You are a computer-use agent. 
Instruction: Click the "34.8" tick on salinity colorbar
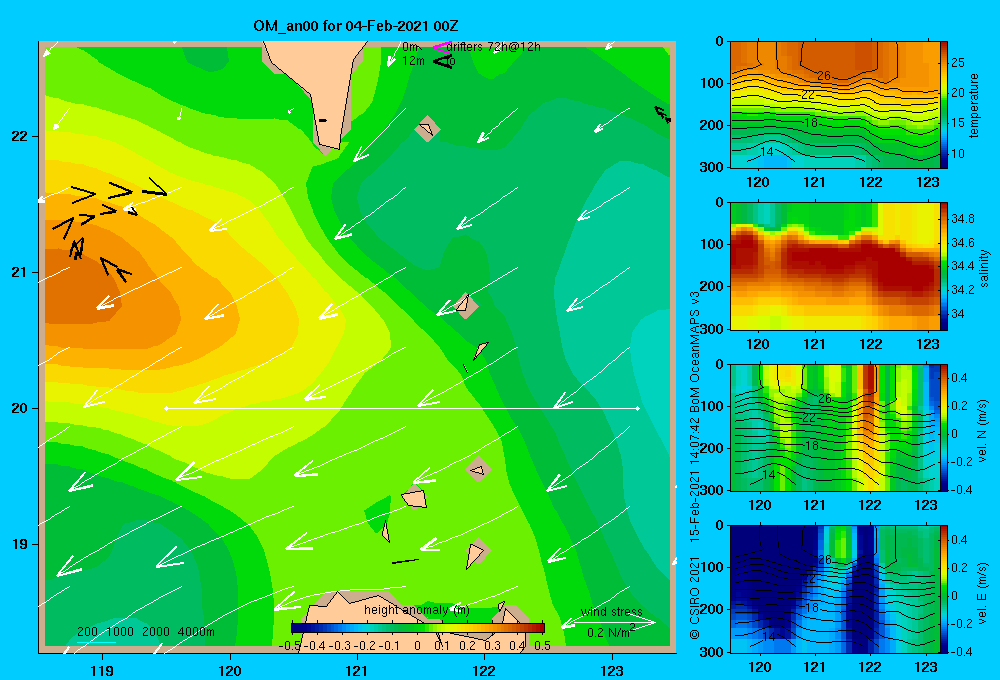962,219
